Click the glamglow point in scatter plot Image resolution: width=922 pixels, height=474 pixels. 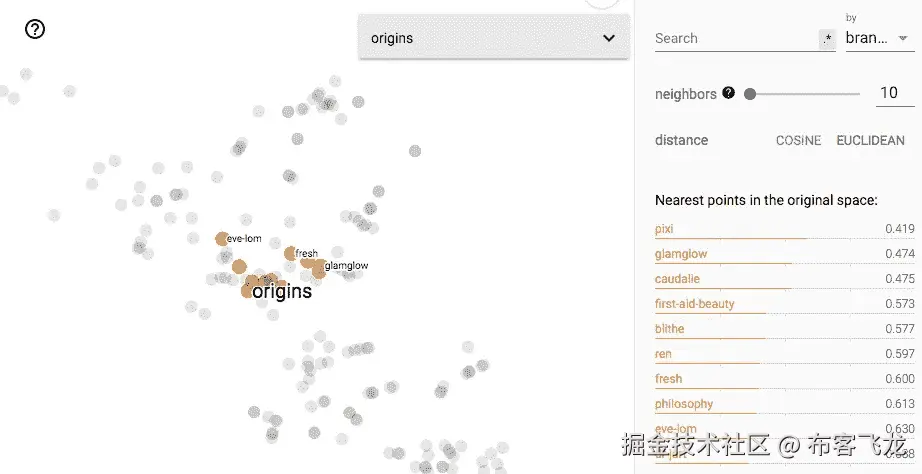pyautogui.click(x=319, y=268)
